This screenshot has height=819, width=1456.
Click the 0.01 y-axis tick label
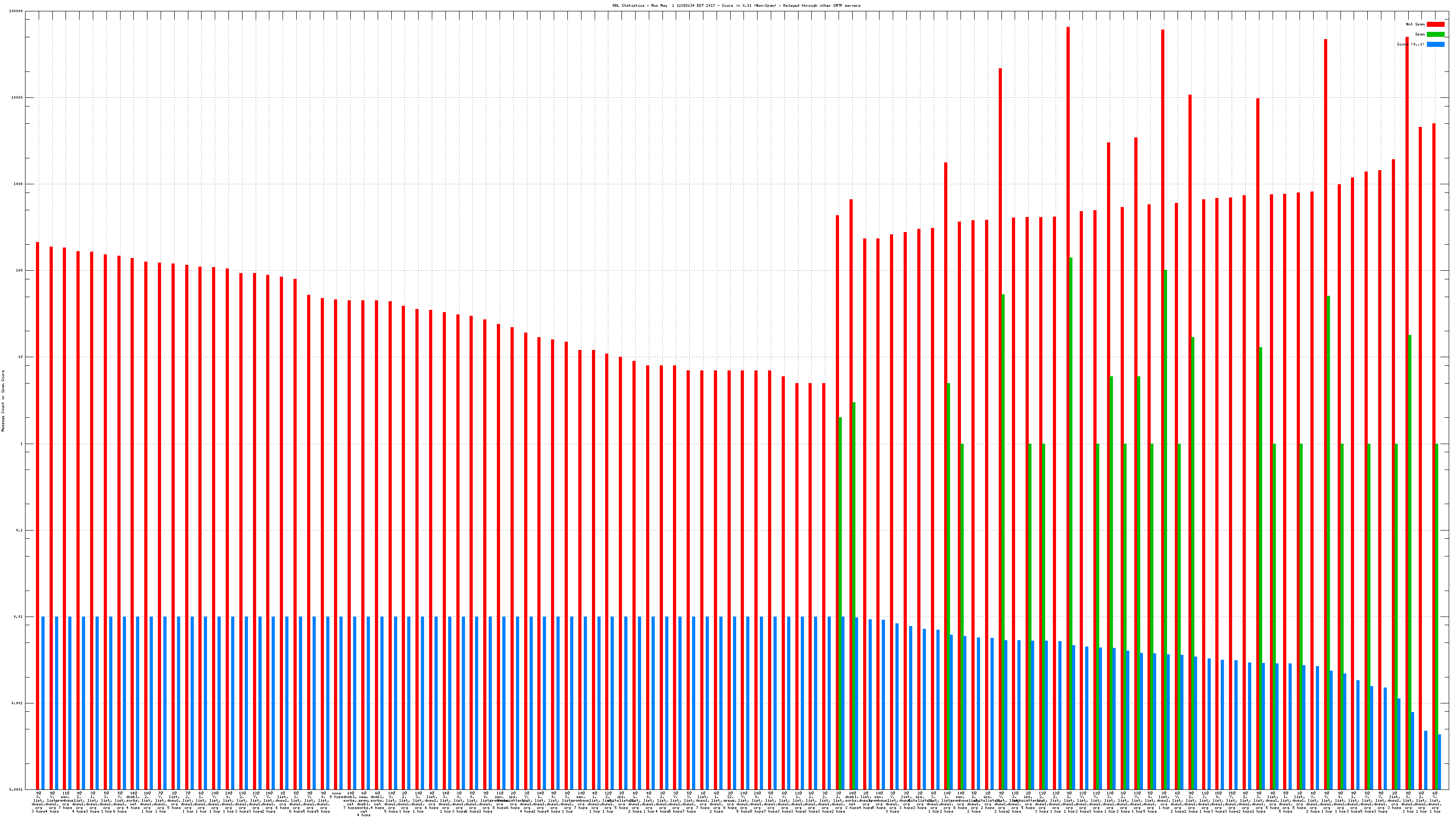tap(19, 617)
